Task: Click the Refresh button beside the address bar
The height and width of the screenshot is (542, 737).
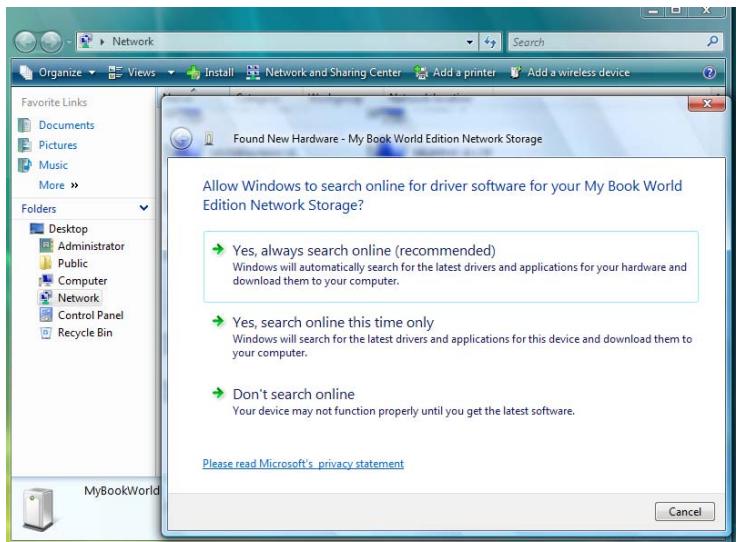Action: point(490,42)
